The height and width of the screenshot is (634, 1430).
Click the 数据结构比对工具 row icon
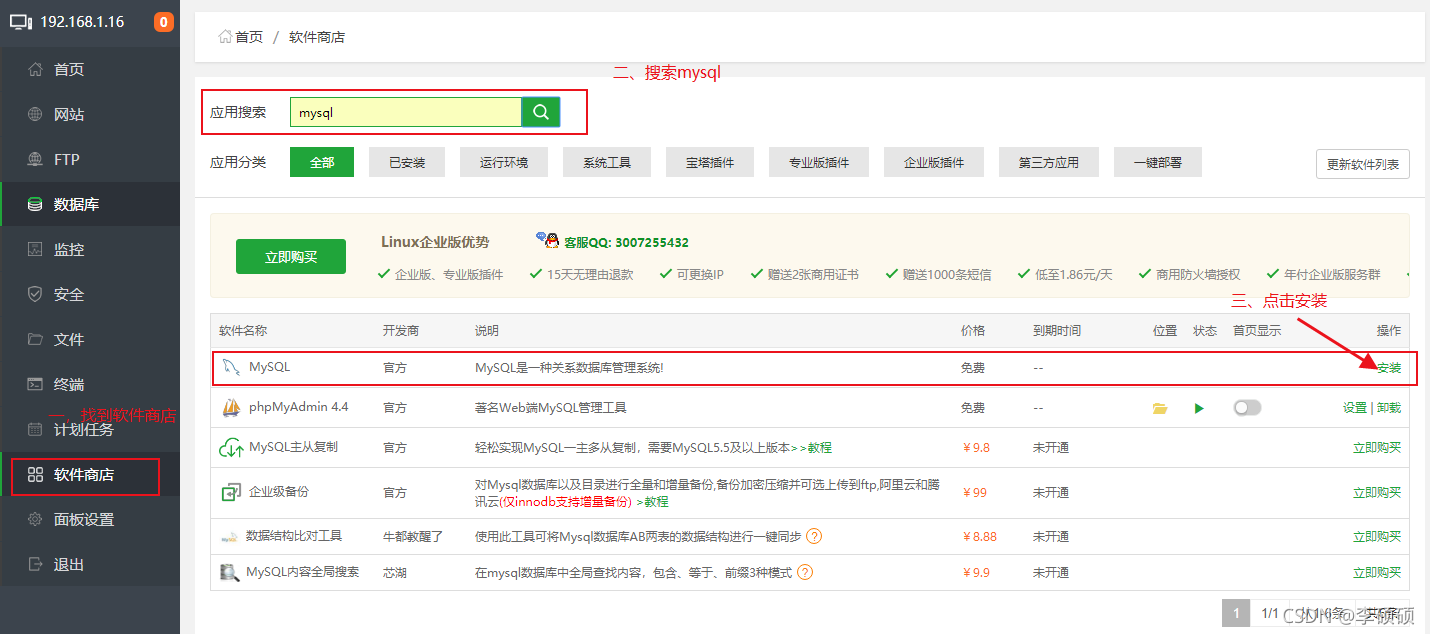click(229, 537)
